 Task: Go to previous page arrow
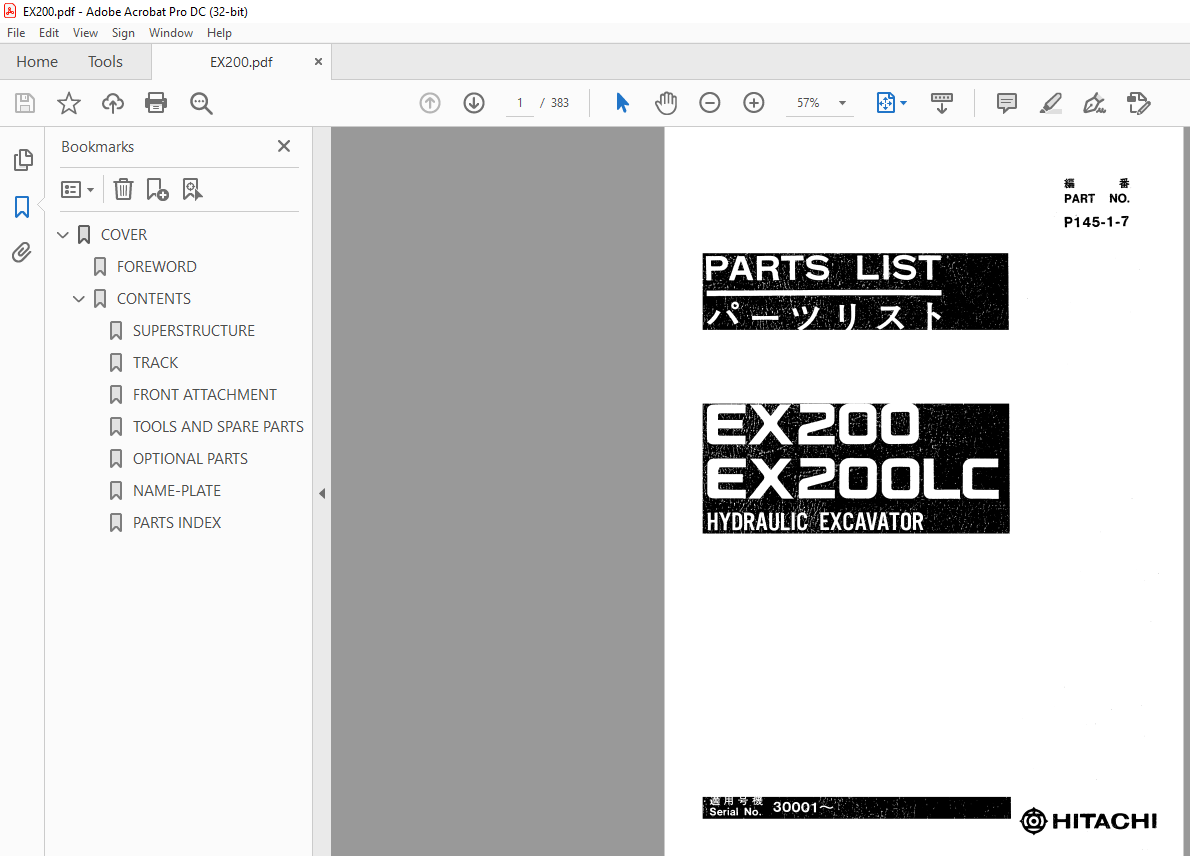[x=430, y=102]
